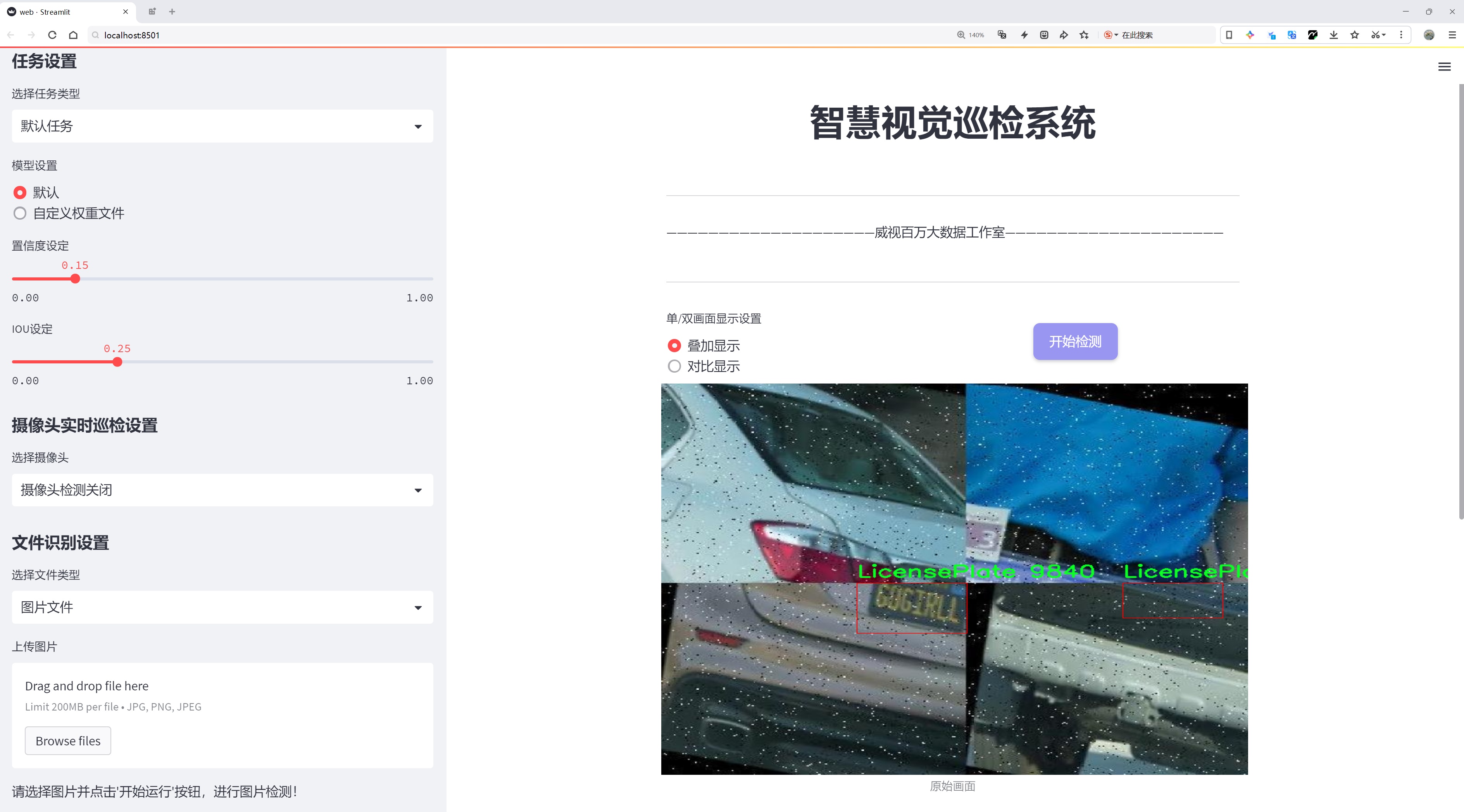Open the browser main hamburger menu

tap(1452, 35)
